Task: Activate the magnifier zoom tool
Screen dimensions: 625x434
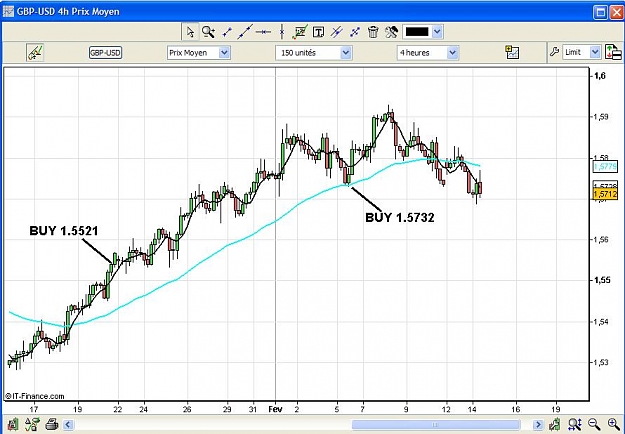Action: [x=208, y=32]
